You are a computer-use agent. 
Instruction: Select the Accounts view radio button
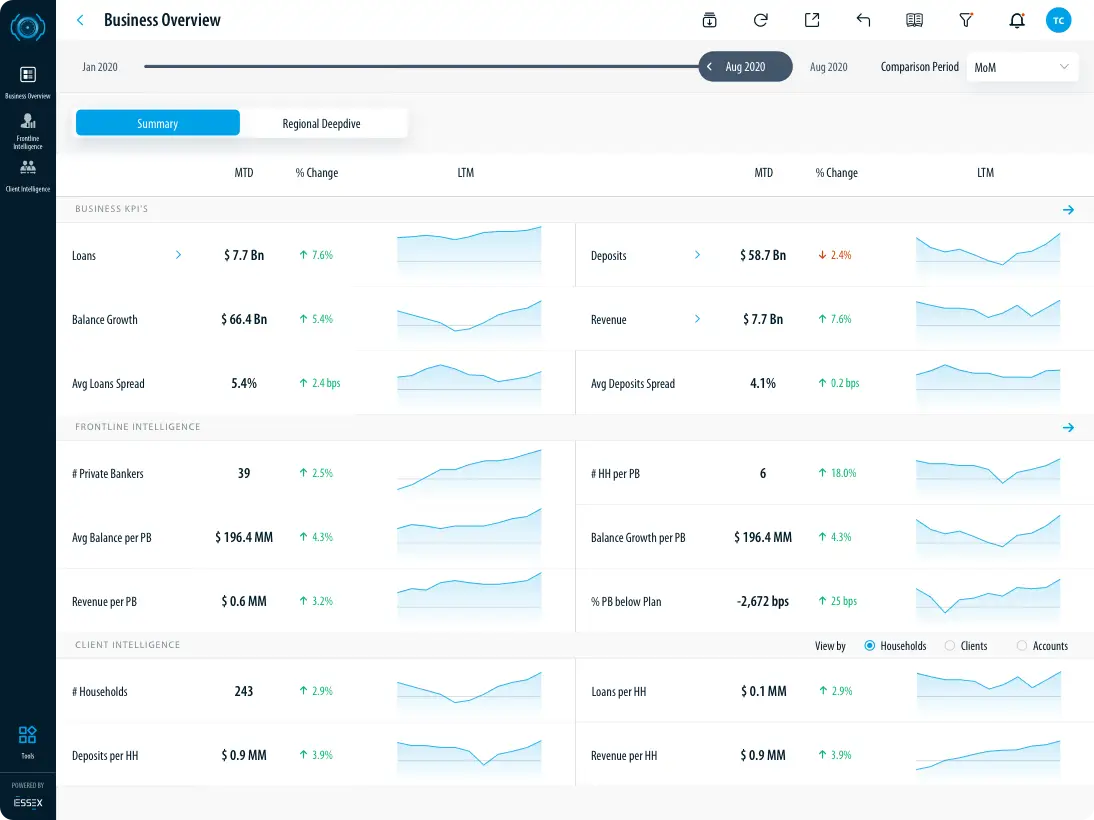pyautogui.click(x=1022, y=646)
